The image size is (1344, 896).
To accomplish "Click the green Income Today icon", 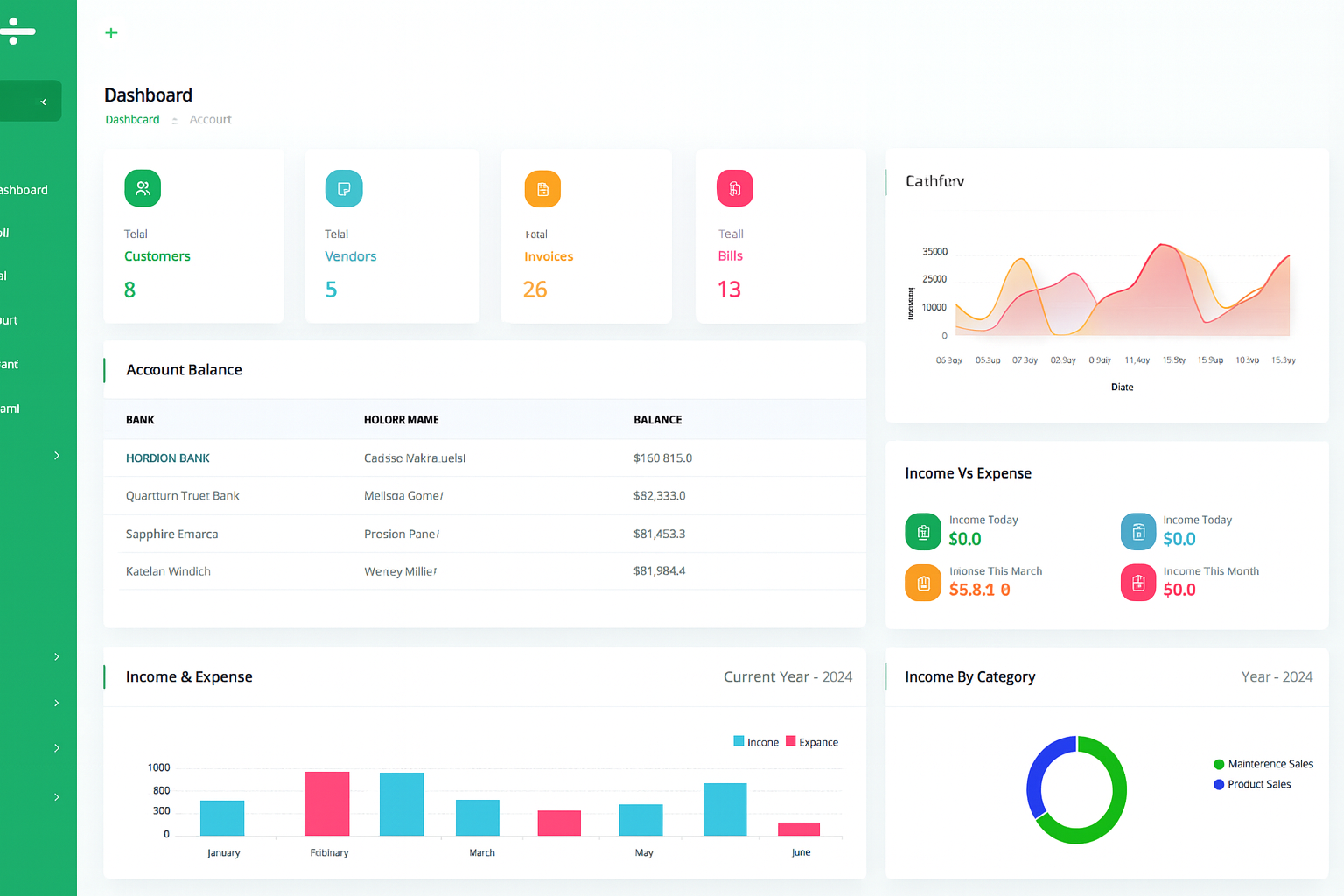I will (923, 532).
